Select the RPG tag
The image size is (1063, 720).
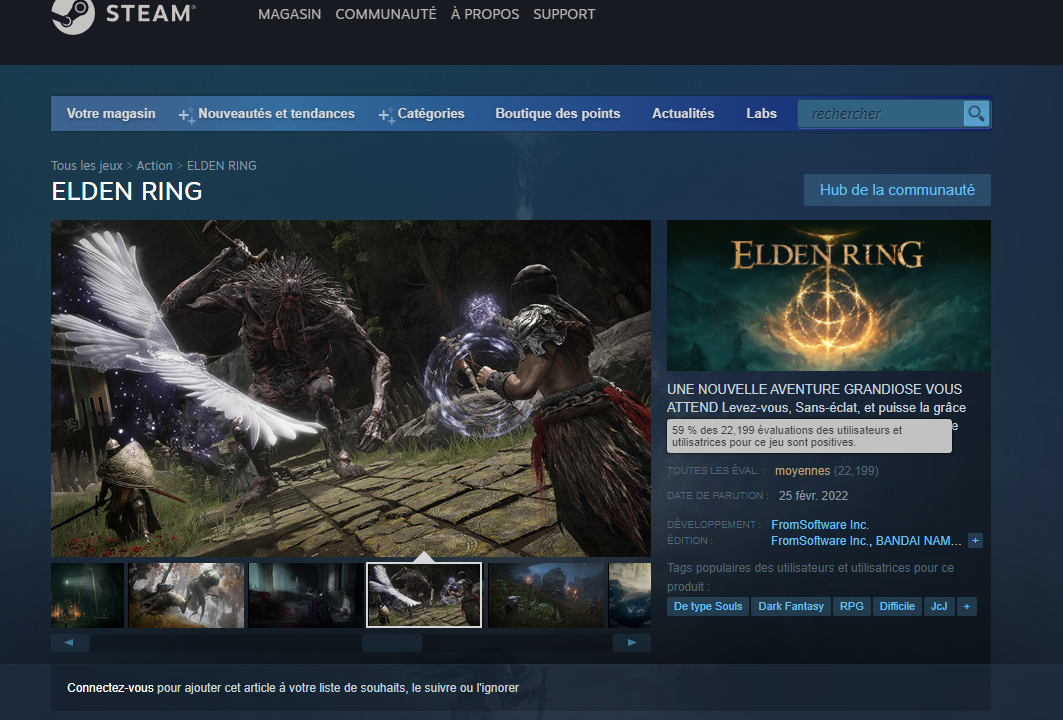(x=851, y=606)
